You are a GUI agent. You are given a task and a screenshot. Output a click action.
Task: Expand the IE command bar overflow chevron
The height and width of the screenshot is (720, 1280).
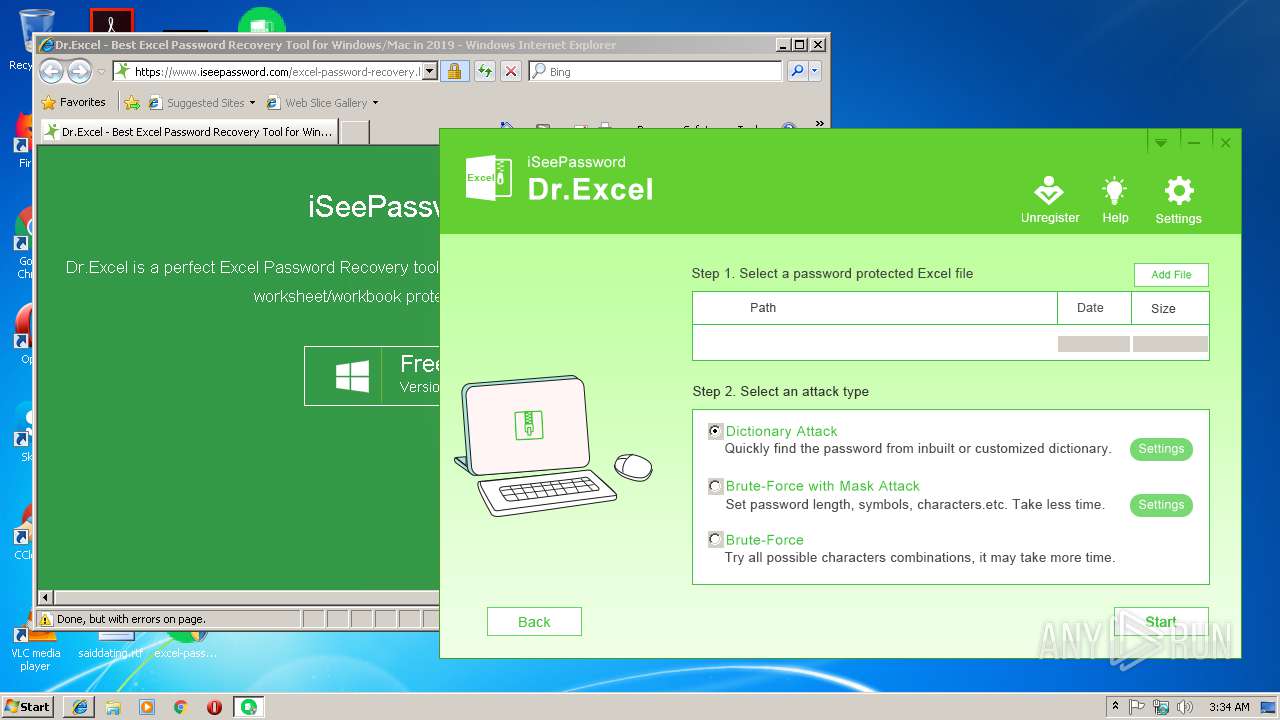tap(820, 124)
